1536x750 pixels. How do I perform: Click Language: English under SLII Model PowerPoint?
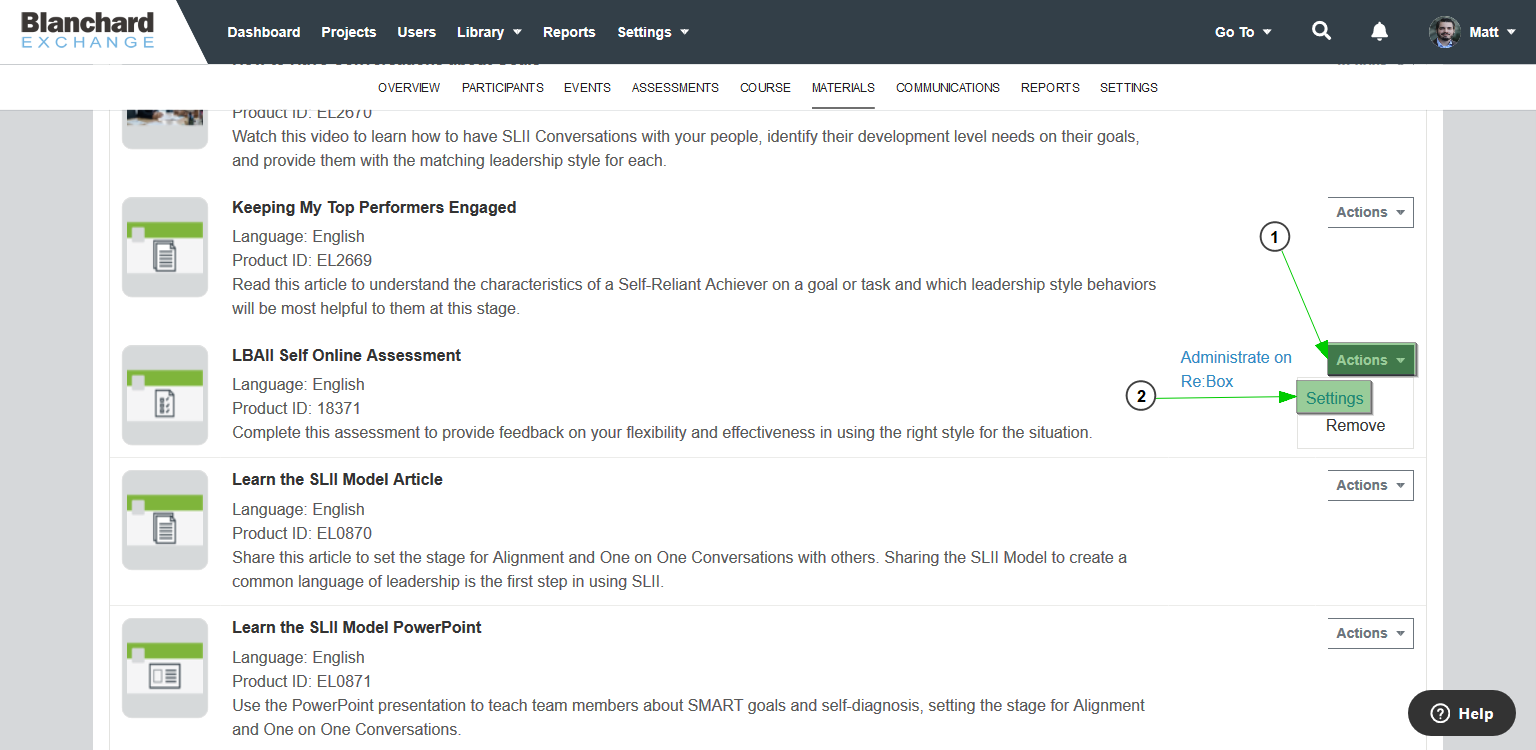coord(298,657)
